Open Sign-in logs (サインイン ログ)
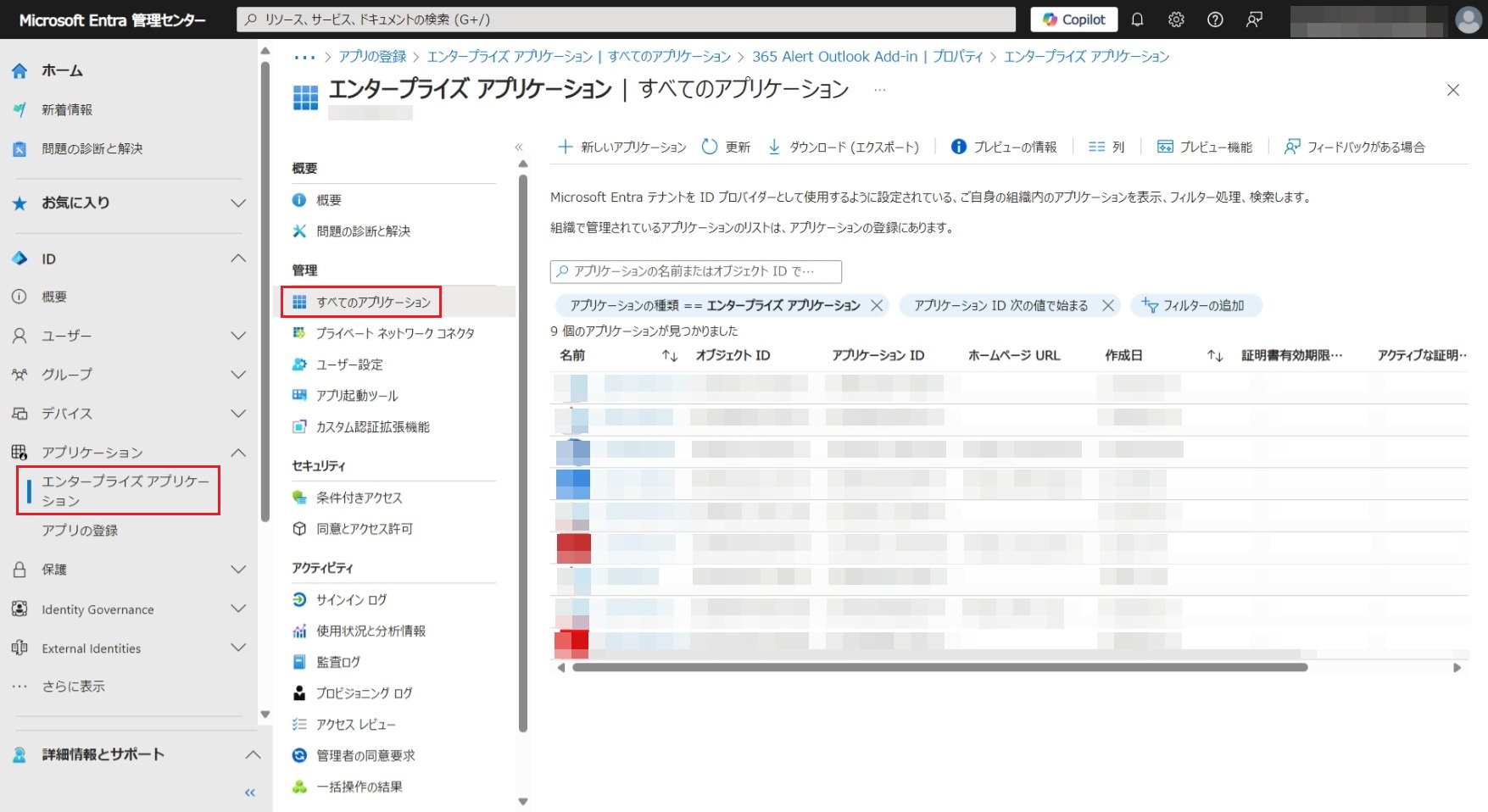 pos(351,599)
